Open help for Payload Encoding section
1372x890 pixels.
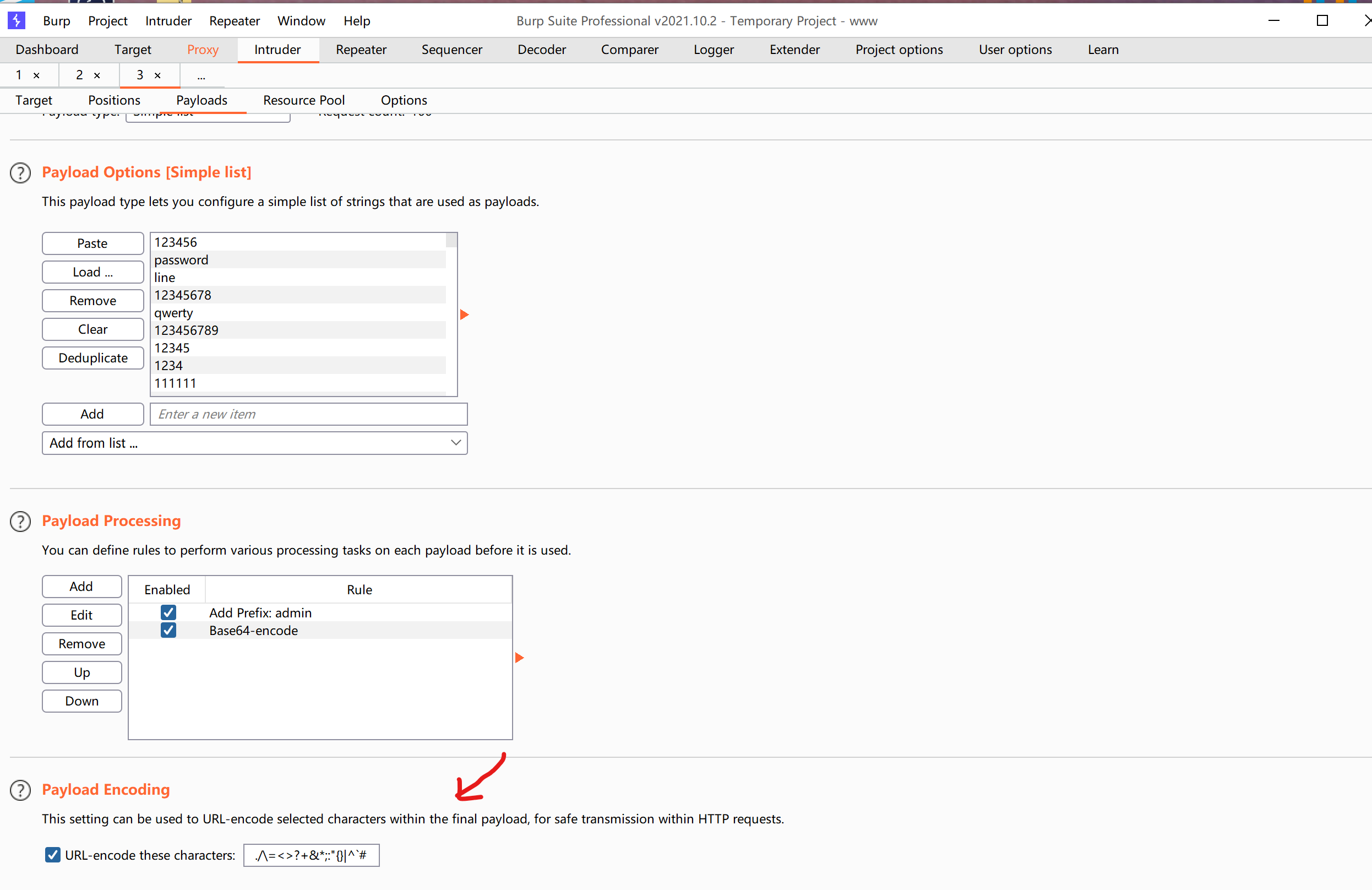coord(20,790)
